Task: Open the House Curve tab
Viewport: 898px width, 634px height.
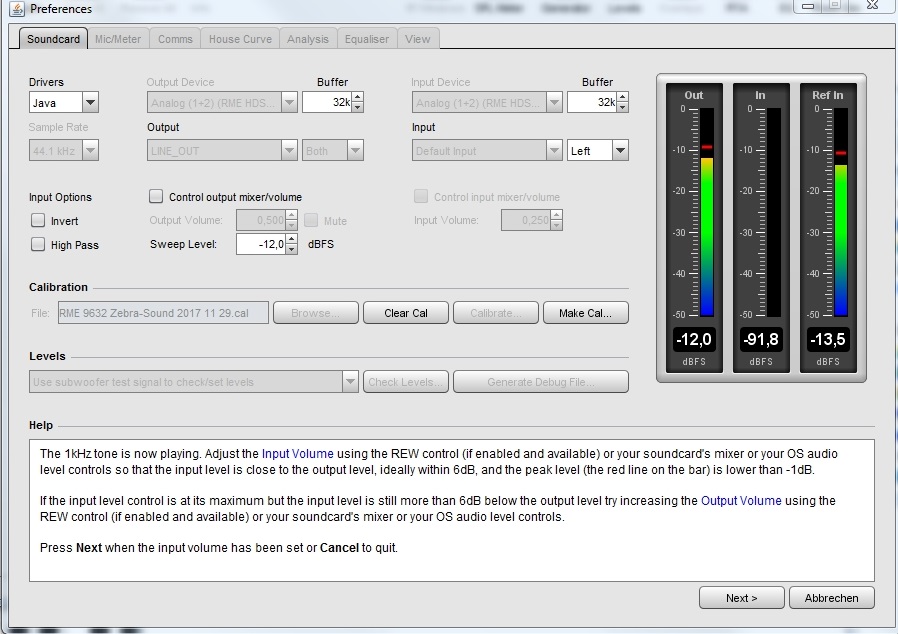Action: click(x=239, y=39)
